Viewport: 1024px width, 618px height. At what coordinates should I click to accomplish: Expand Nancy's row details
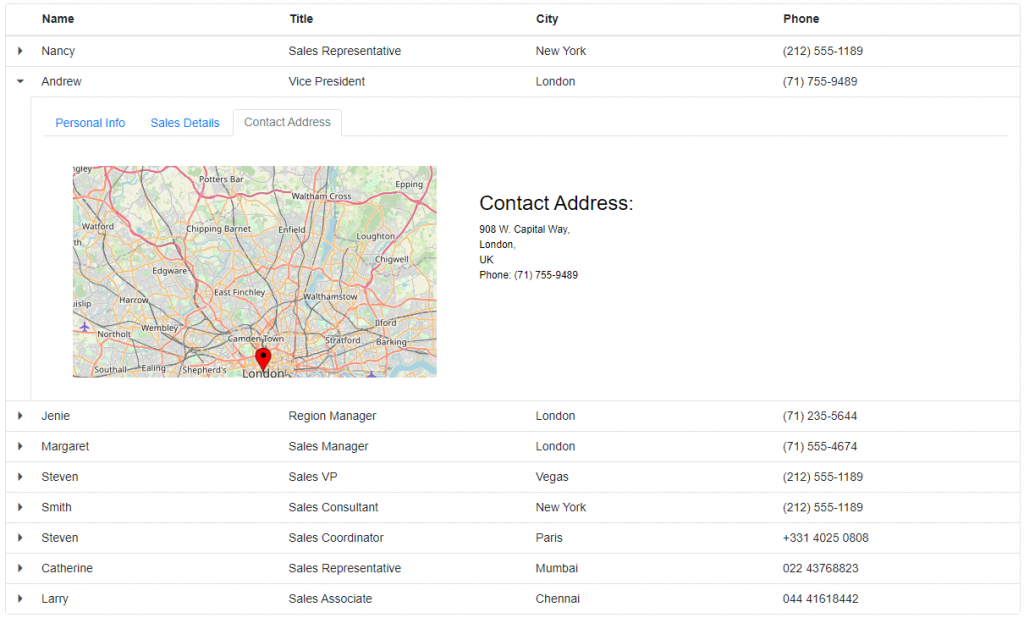point(20,50)
